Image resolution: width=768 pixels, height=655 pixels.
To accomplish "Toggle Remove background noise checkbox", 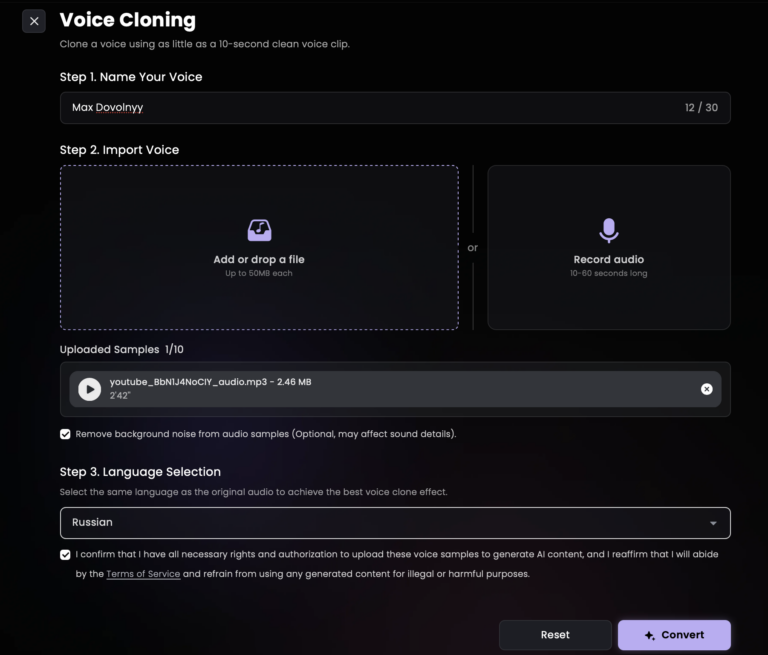I will (66, 434).
